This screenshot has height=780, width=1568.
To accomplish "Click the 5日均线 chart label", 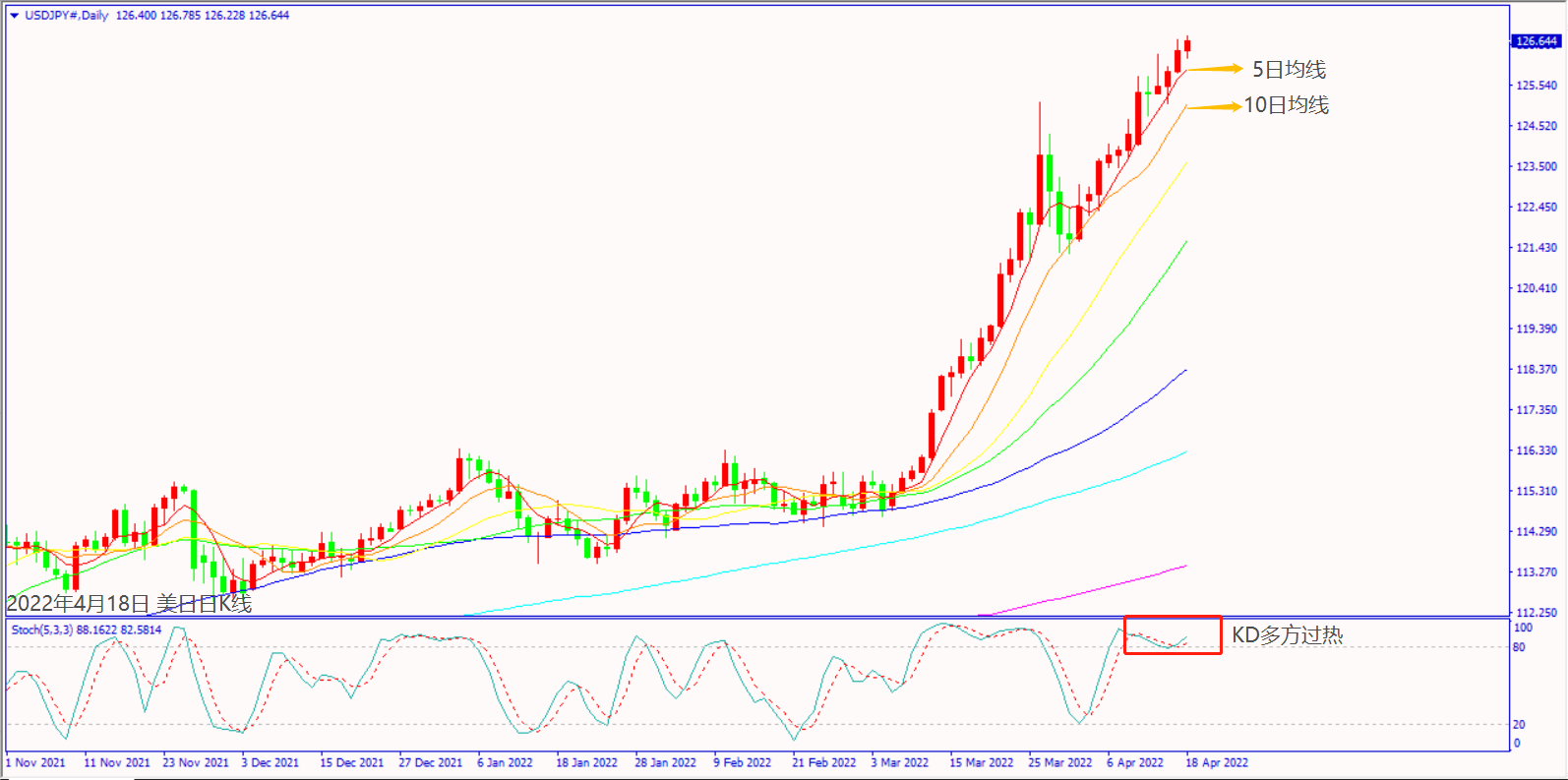I will (1289, 70).
